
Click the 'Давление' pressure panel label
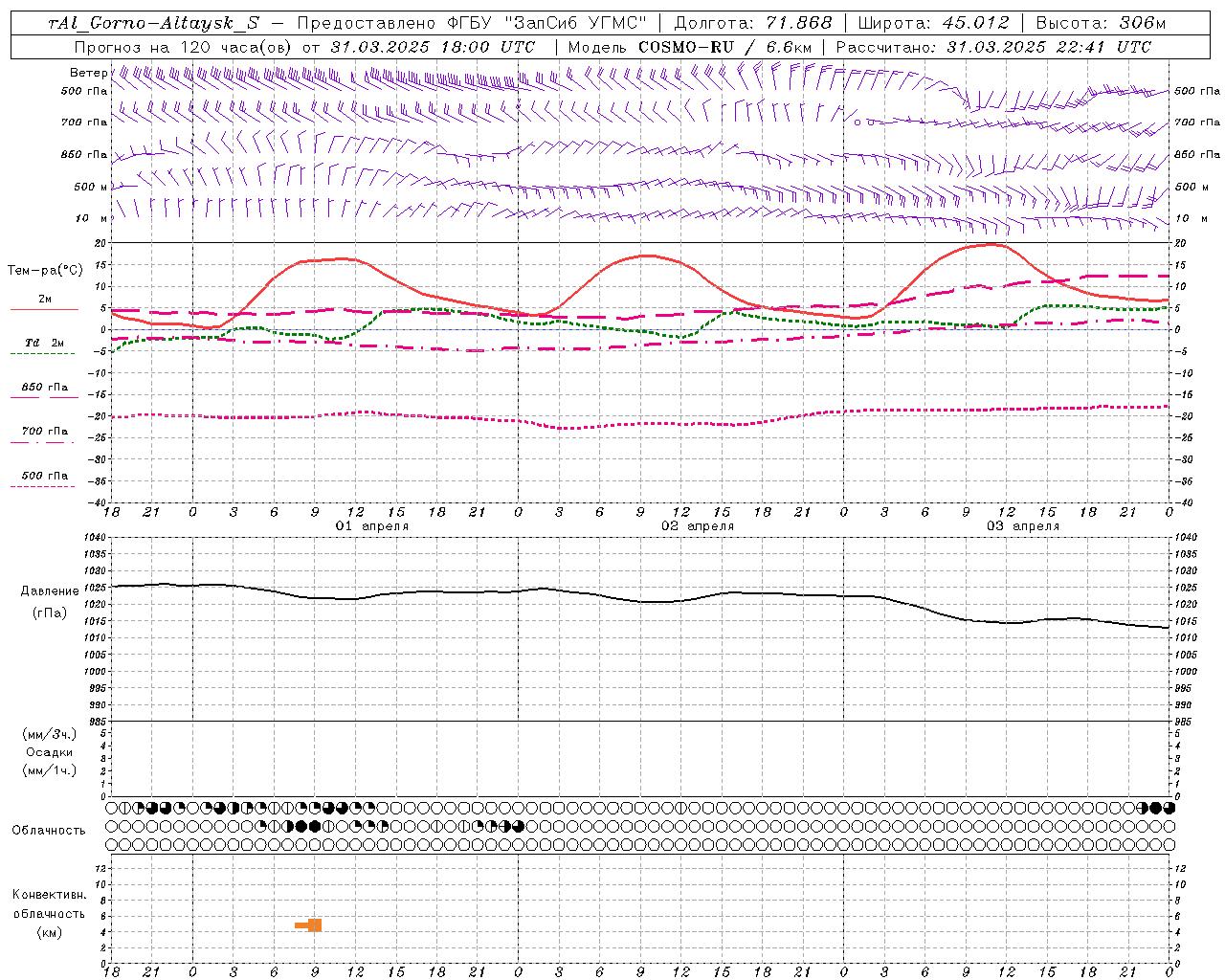click(50, 591)
